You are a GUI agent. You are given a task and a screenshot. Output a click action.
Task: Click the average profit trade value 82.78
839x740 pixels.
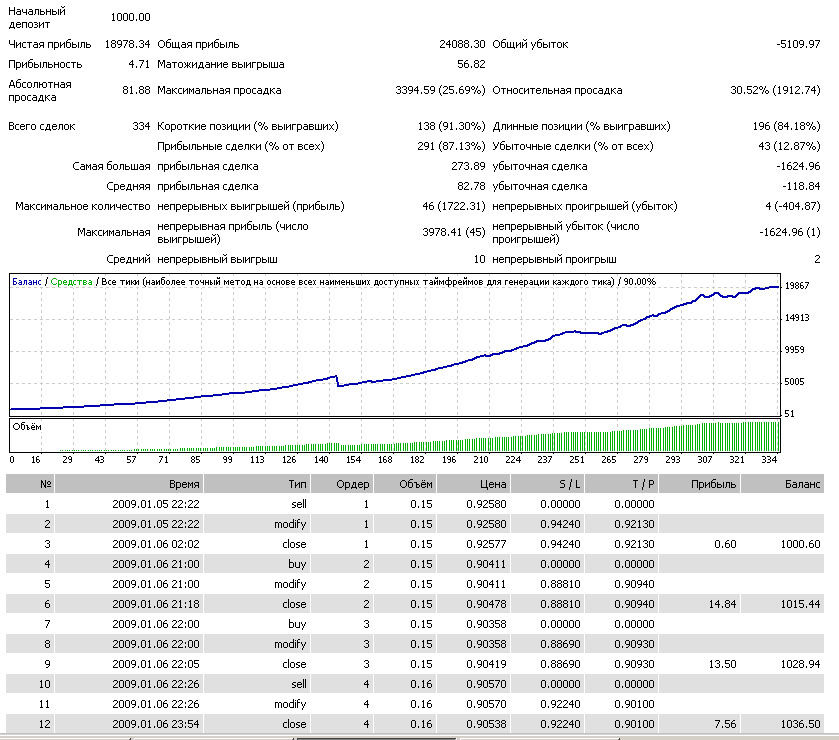[471, 186]
